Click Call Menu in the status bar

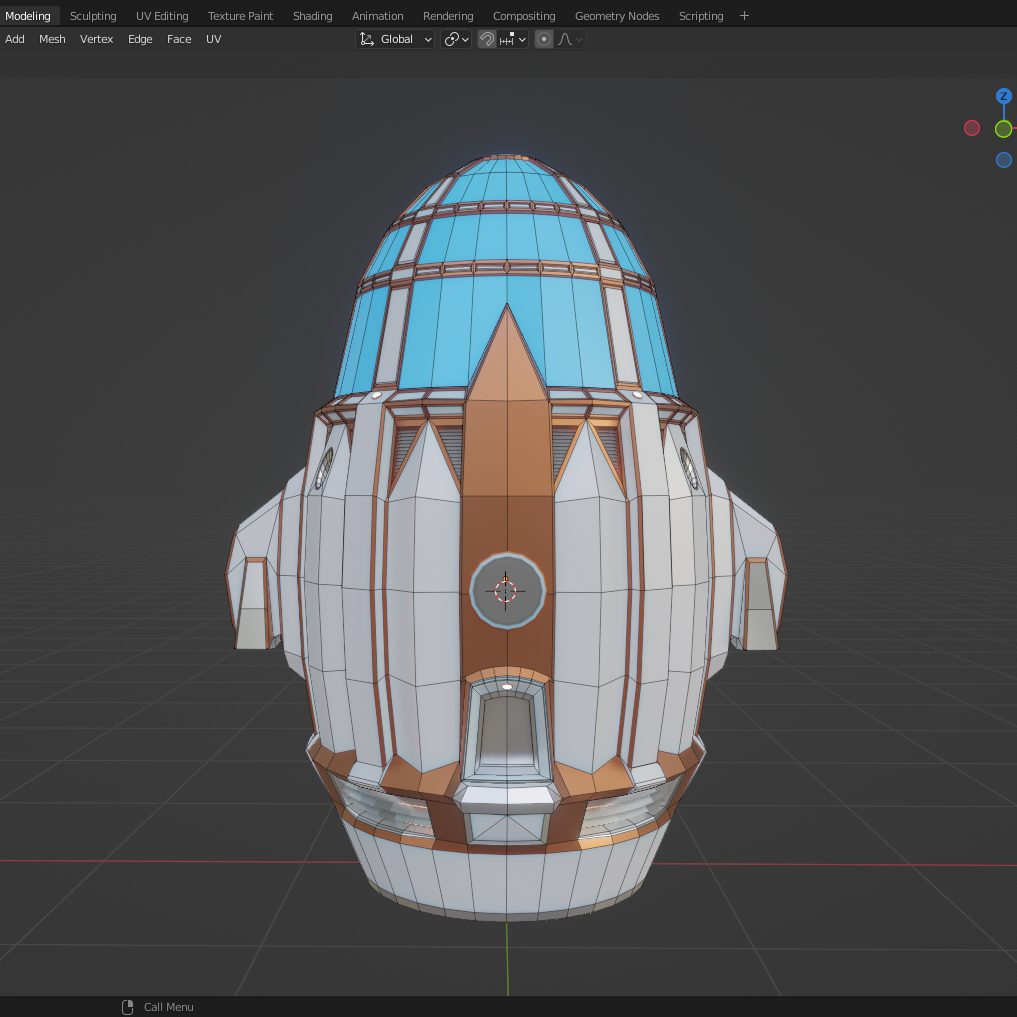click(166, 1007)
